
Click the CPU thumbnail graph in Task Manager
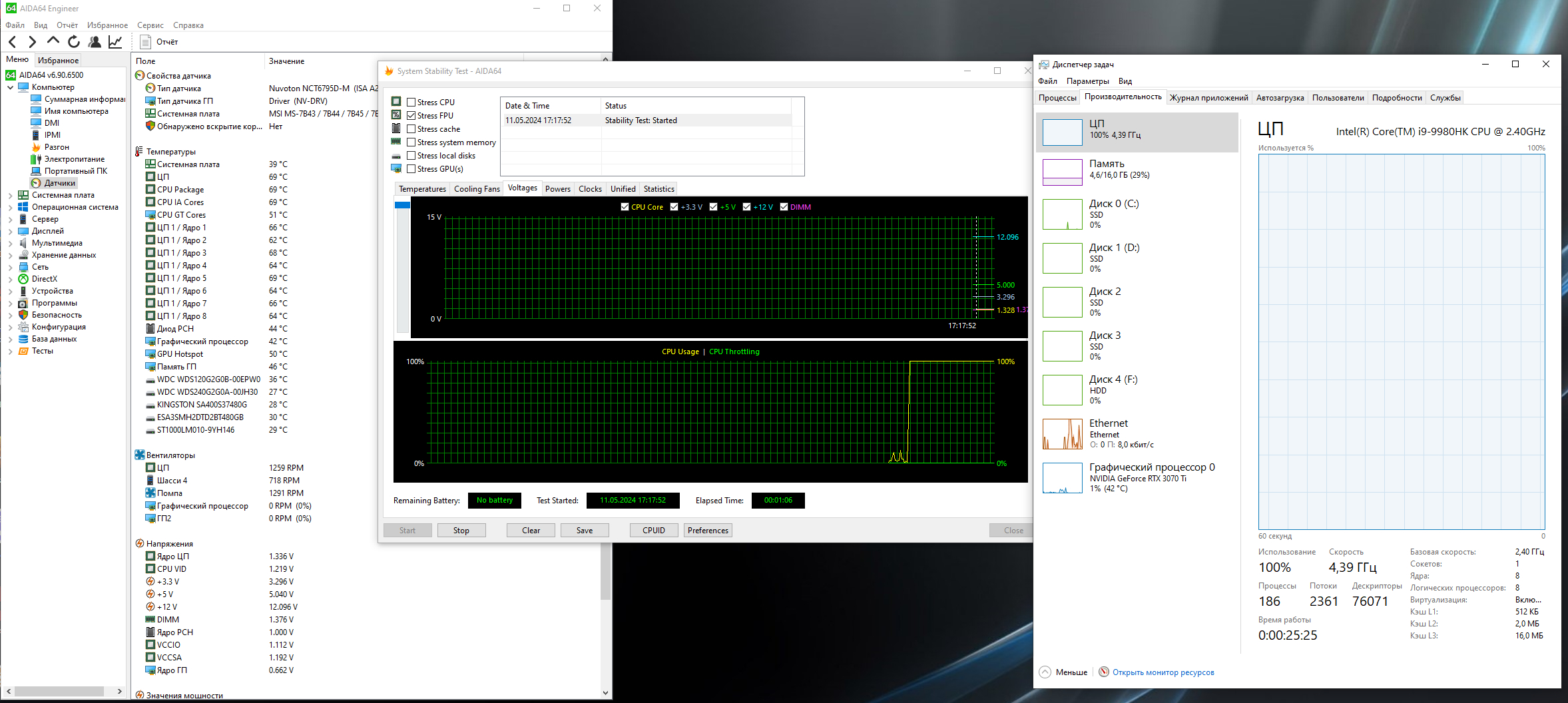(1062, 132)
